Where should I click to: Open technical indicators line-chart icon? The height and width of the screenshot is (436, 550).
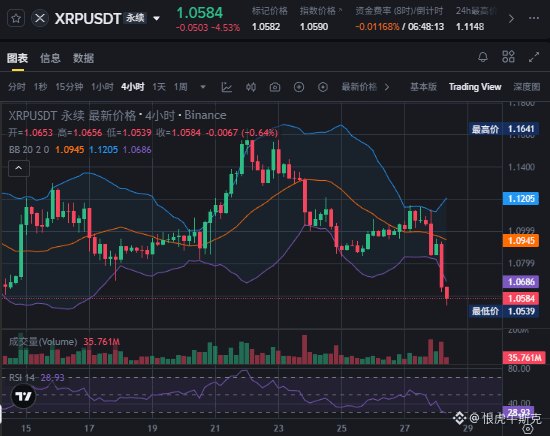(227, 87)
